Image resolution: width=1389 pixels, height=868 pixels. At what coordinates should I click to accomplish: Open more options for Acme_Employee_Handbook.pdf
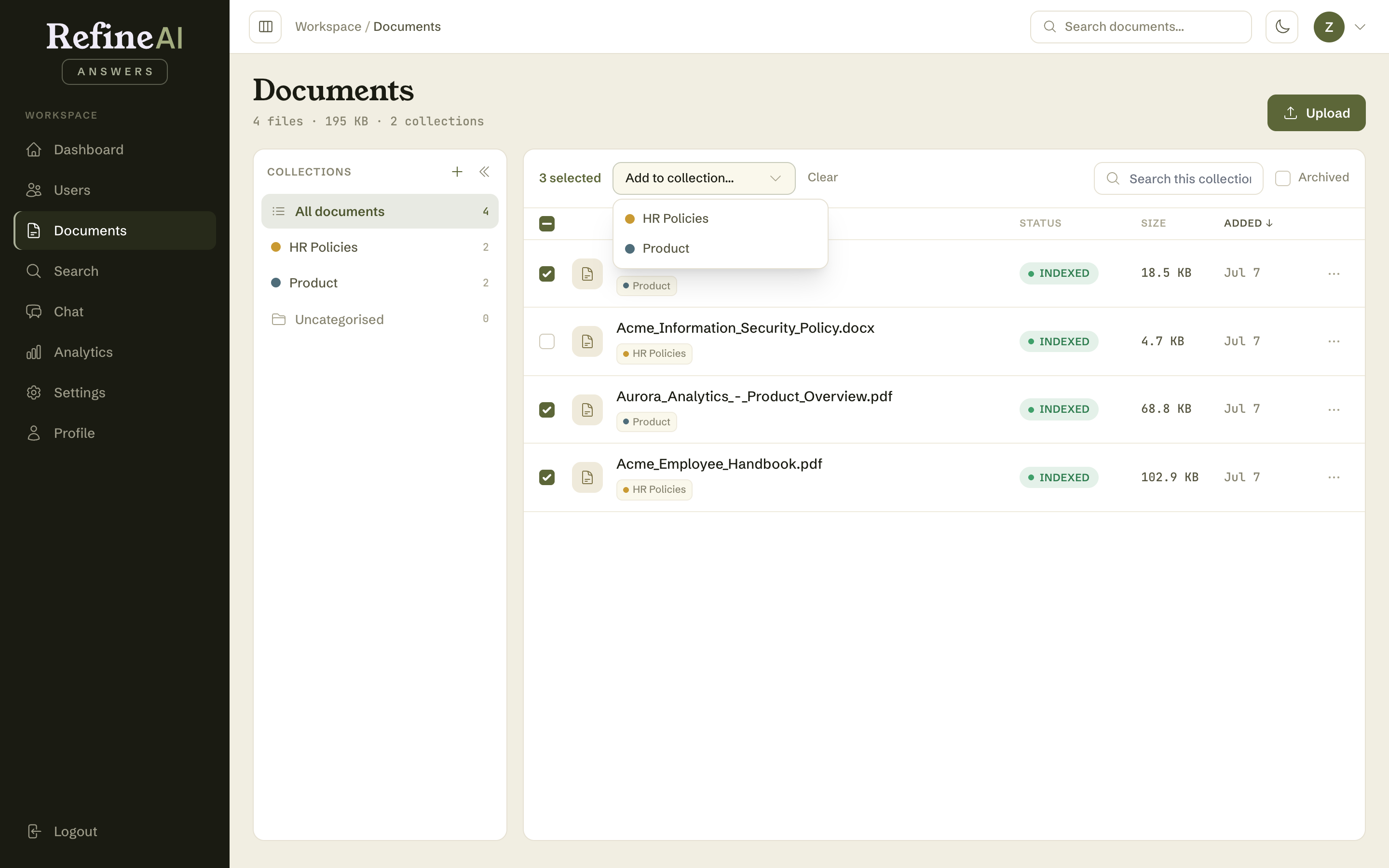1334,477
